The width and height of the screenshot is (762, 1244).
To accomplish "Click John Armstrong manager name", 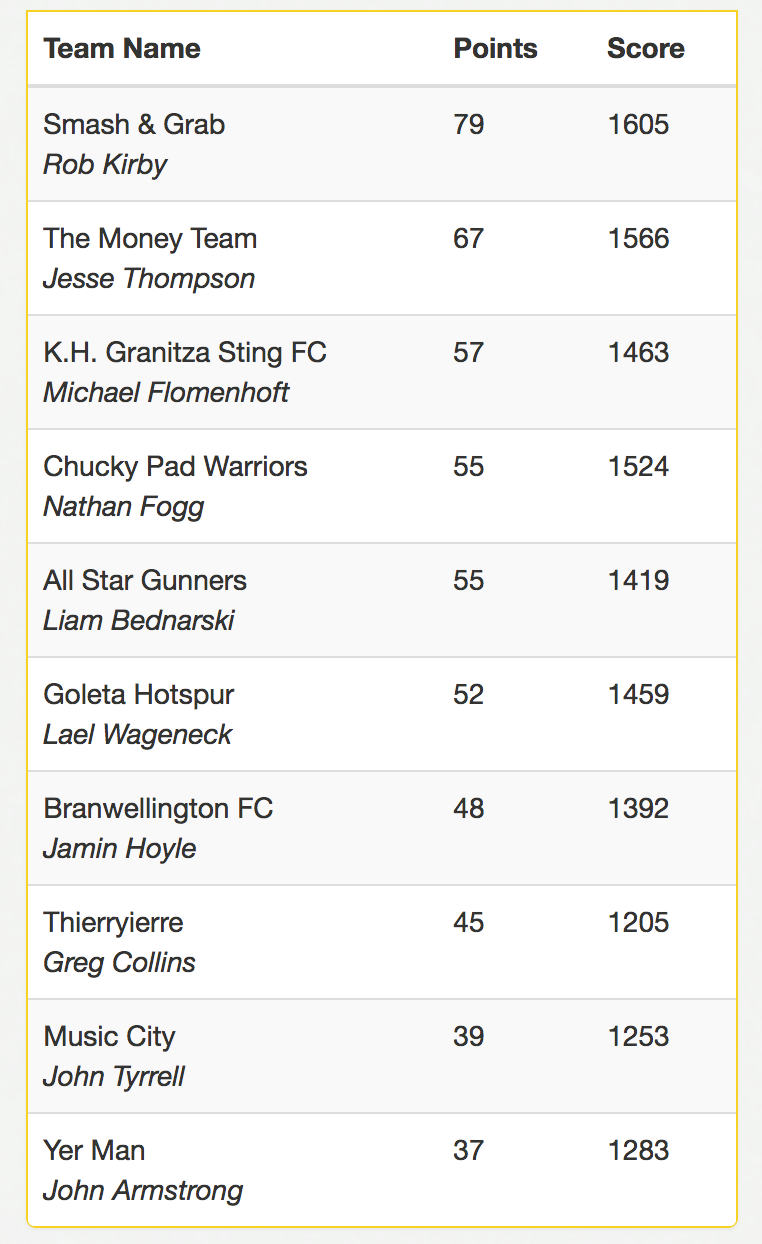I will click(x=143, y=1191).
